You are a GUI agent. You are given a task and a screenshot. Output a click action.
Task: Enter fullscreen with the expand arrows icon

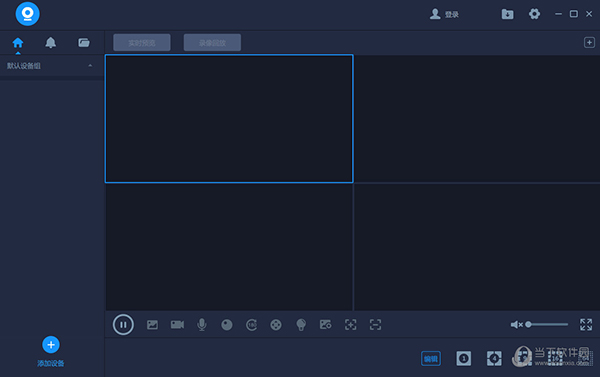tap(586, 325)
